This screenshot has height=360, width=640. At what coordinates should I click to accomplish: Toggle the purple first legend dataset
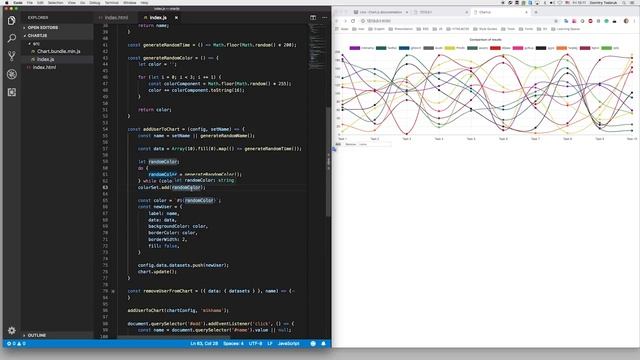(x=355, y=48)
